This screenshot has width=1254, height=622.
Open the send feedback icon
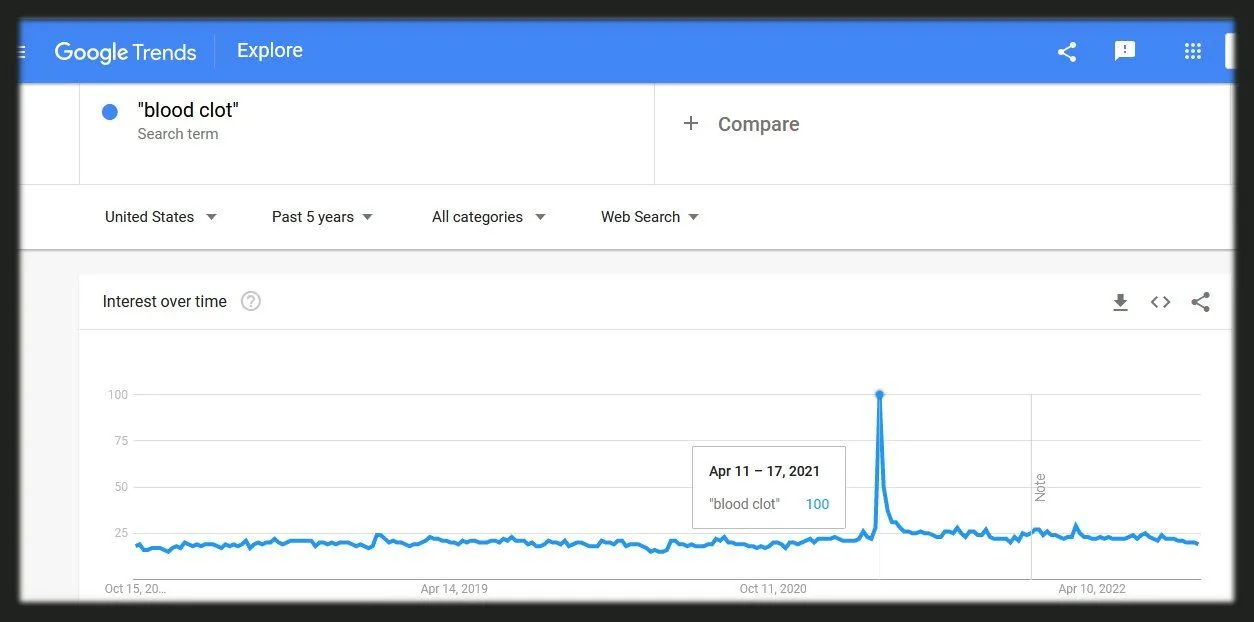(1125, 51)
